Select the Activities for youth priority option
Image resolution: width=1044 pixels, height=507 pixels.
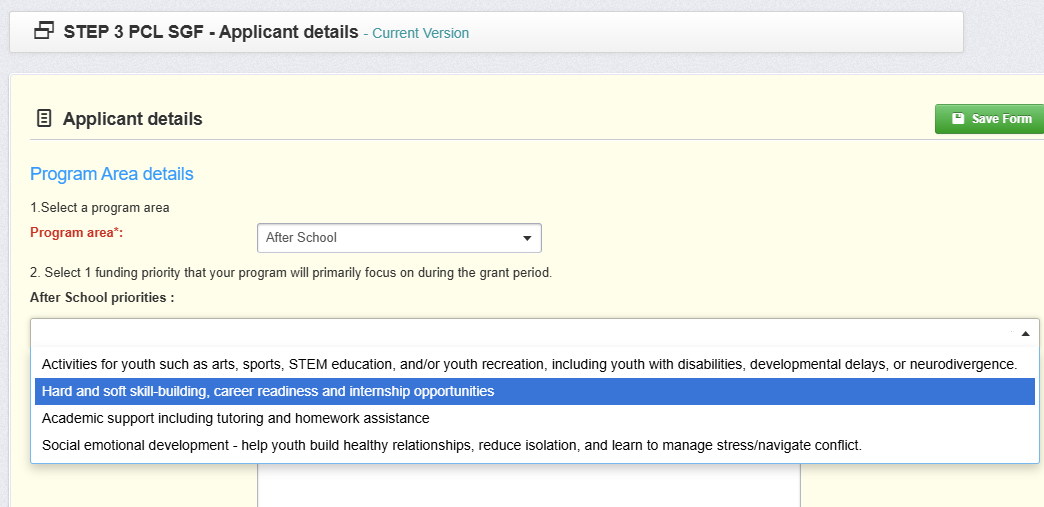pyautogui.click(x=529, y=364)
